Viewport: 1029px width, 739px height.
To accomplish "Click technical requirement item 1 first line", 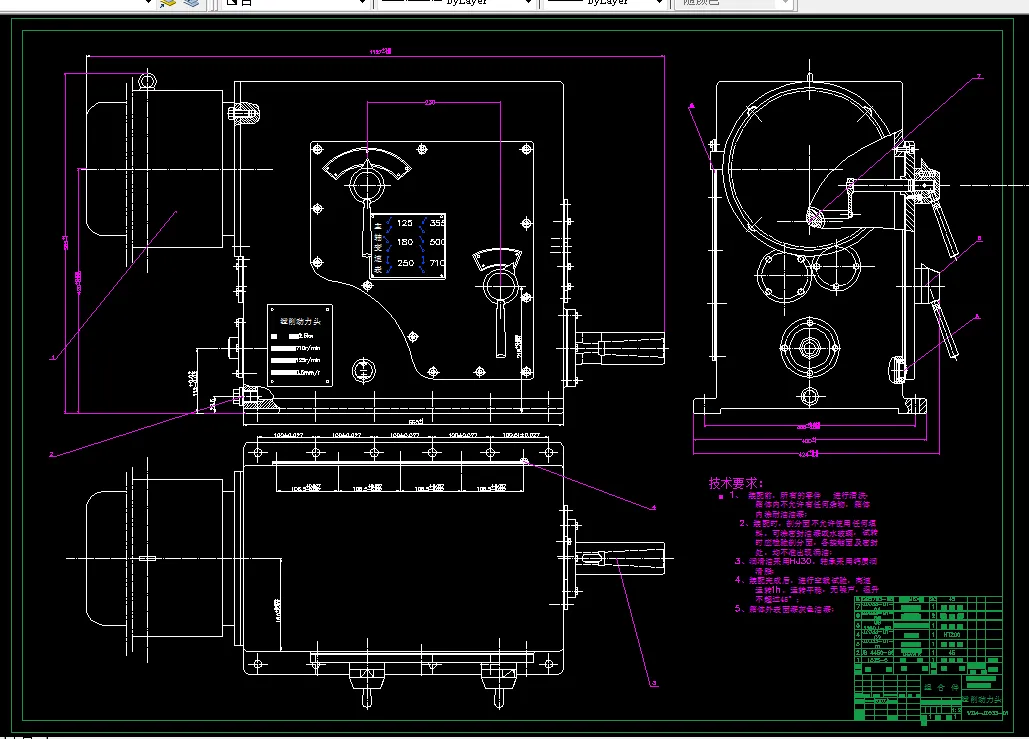I will click(798, 496).
